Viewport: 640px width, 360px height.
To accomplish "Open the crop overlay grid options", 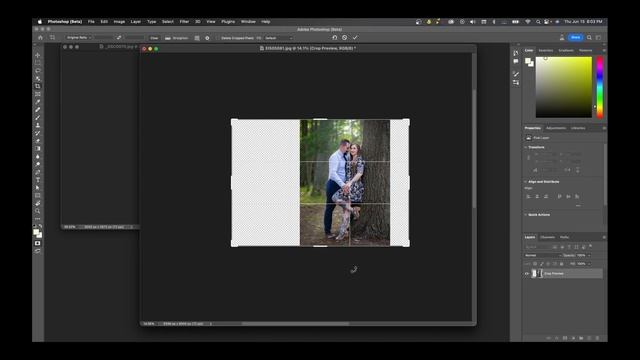I will [197, 38].
